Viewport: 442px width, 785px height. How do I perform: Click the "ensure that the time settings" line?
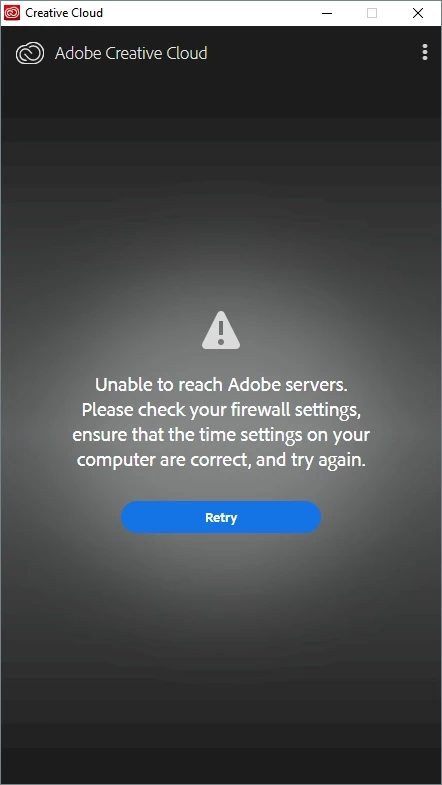(221, 435)
